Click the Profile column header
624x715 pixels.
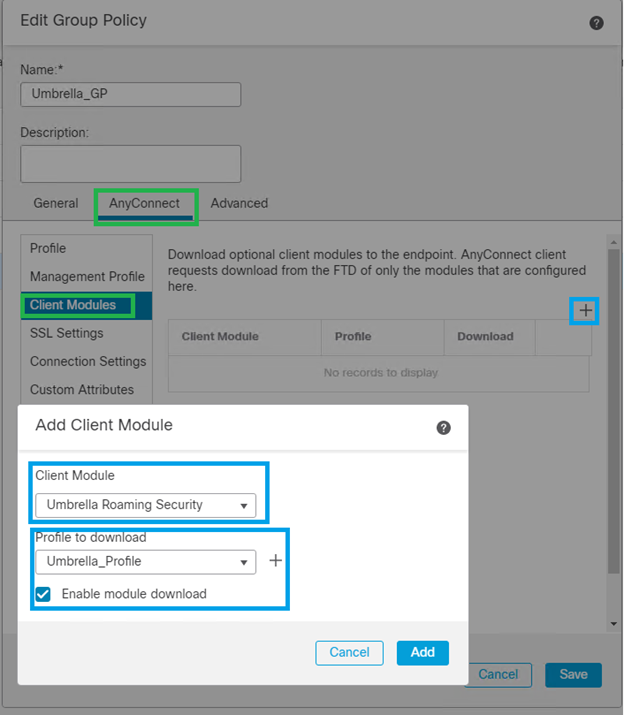pos(383,337)
